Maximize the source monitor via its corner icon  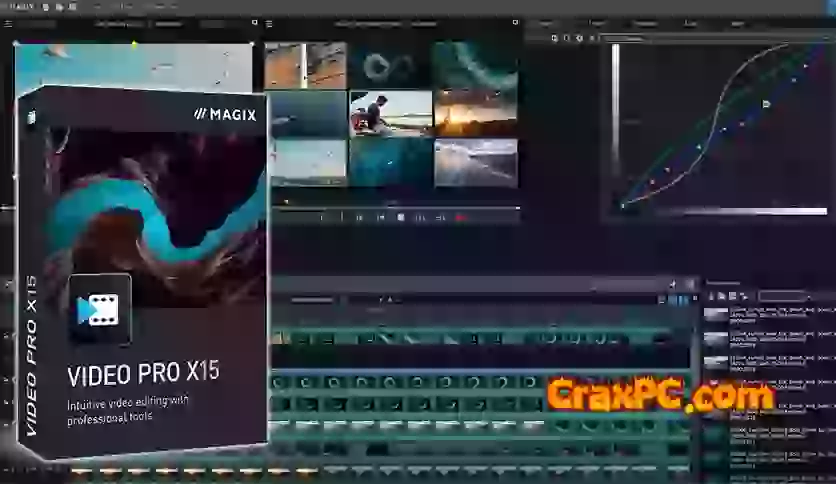pos(255,22)
